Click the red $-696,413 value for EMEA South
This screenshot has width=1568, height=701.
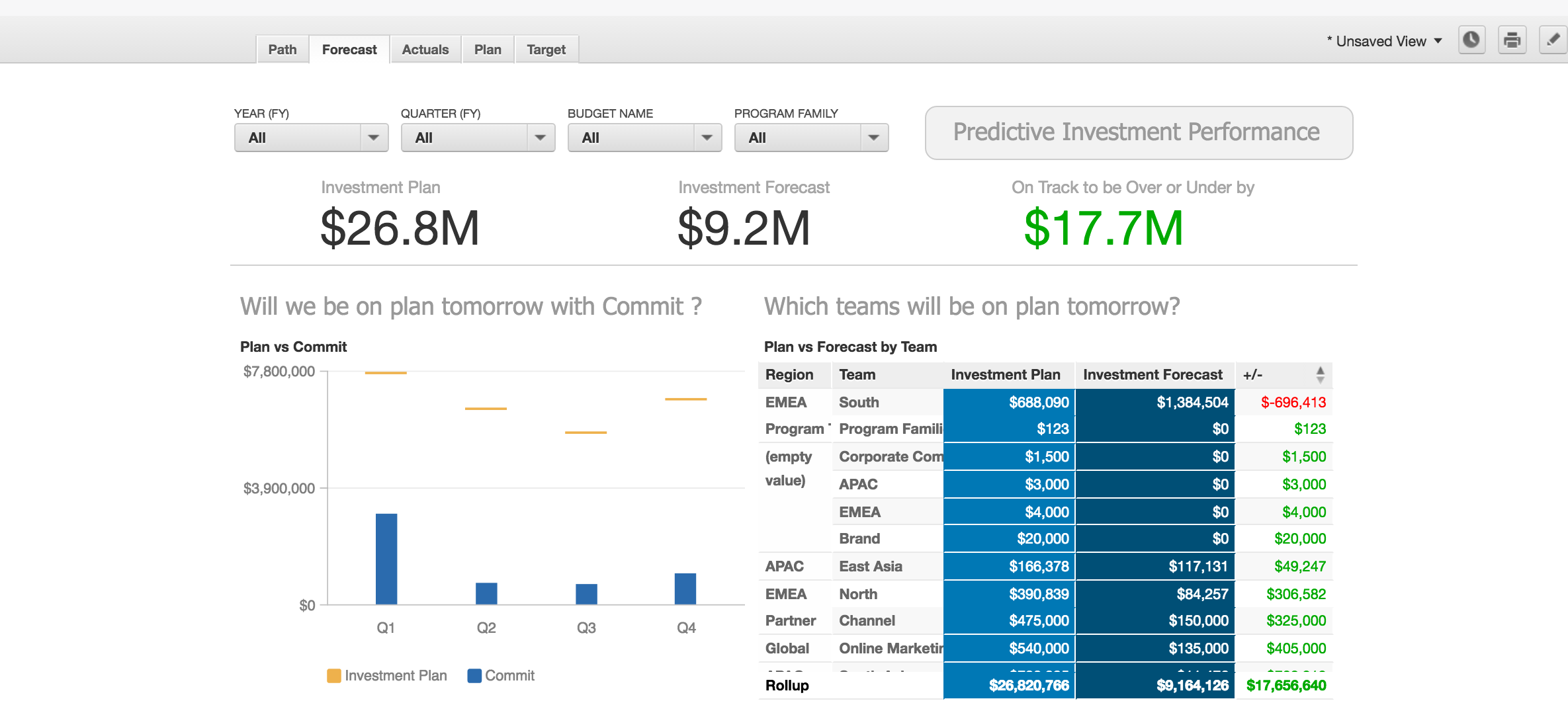[x=1293, y=403]
